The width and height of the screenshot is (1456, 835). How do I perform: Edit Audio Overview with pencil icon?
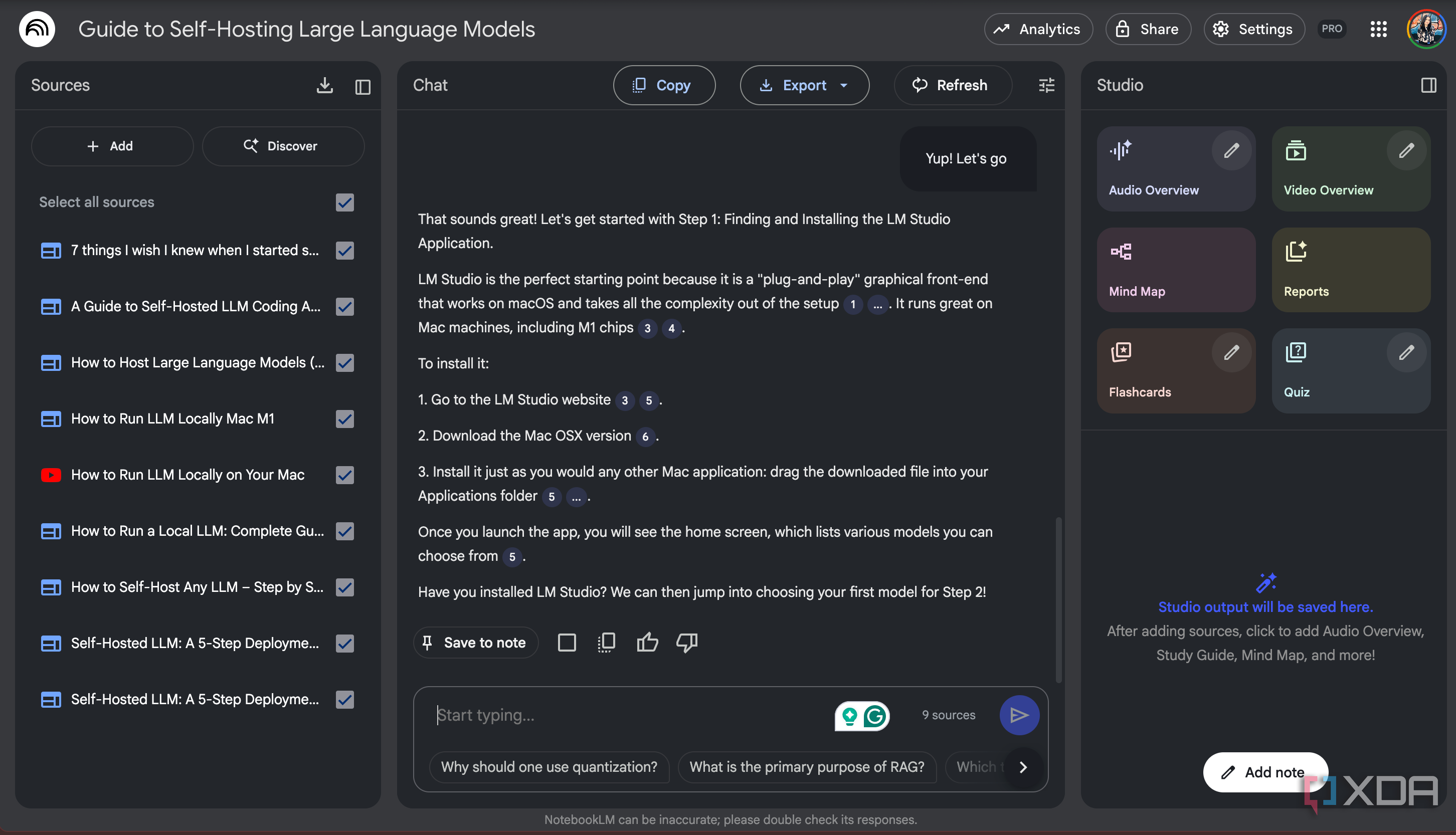click(x=1231, y=150)
